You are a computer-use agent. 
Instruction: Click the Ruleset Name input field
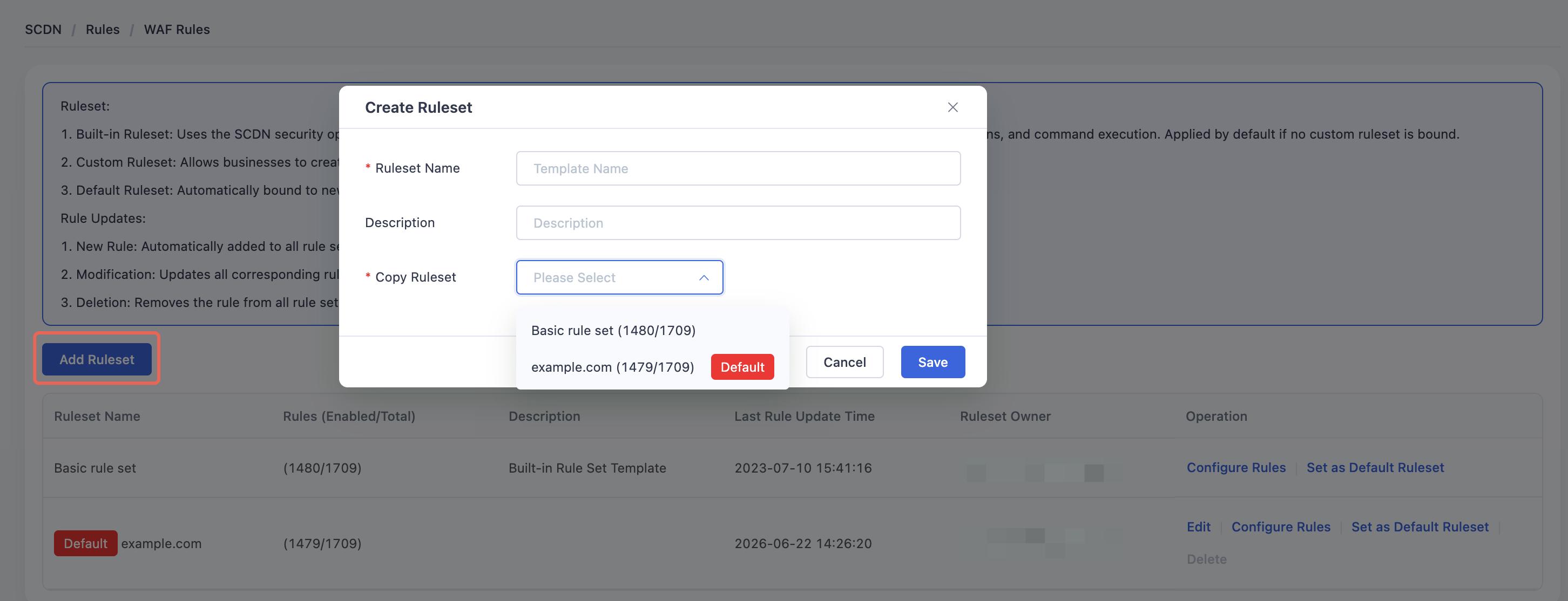point(738,168)
